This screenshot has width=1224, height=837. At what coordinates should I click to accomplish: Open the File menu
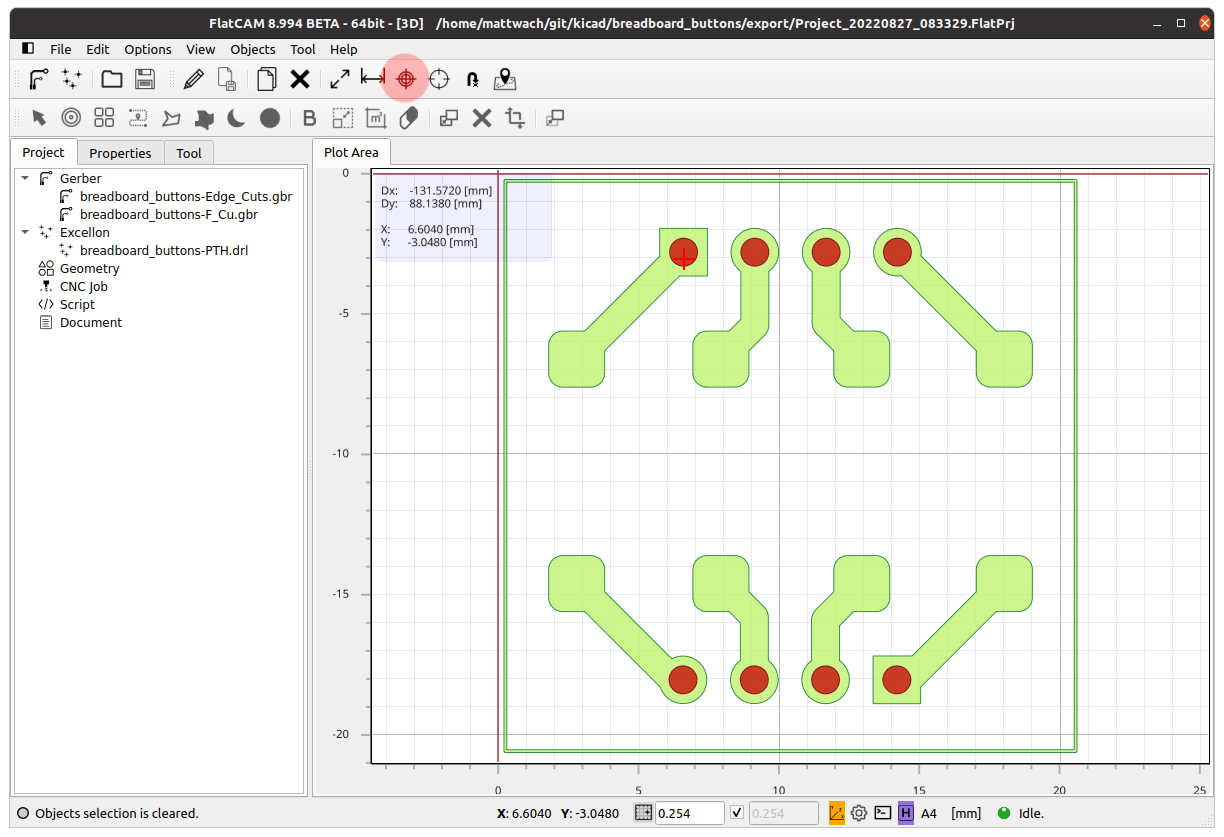[61, 49]
